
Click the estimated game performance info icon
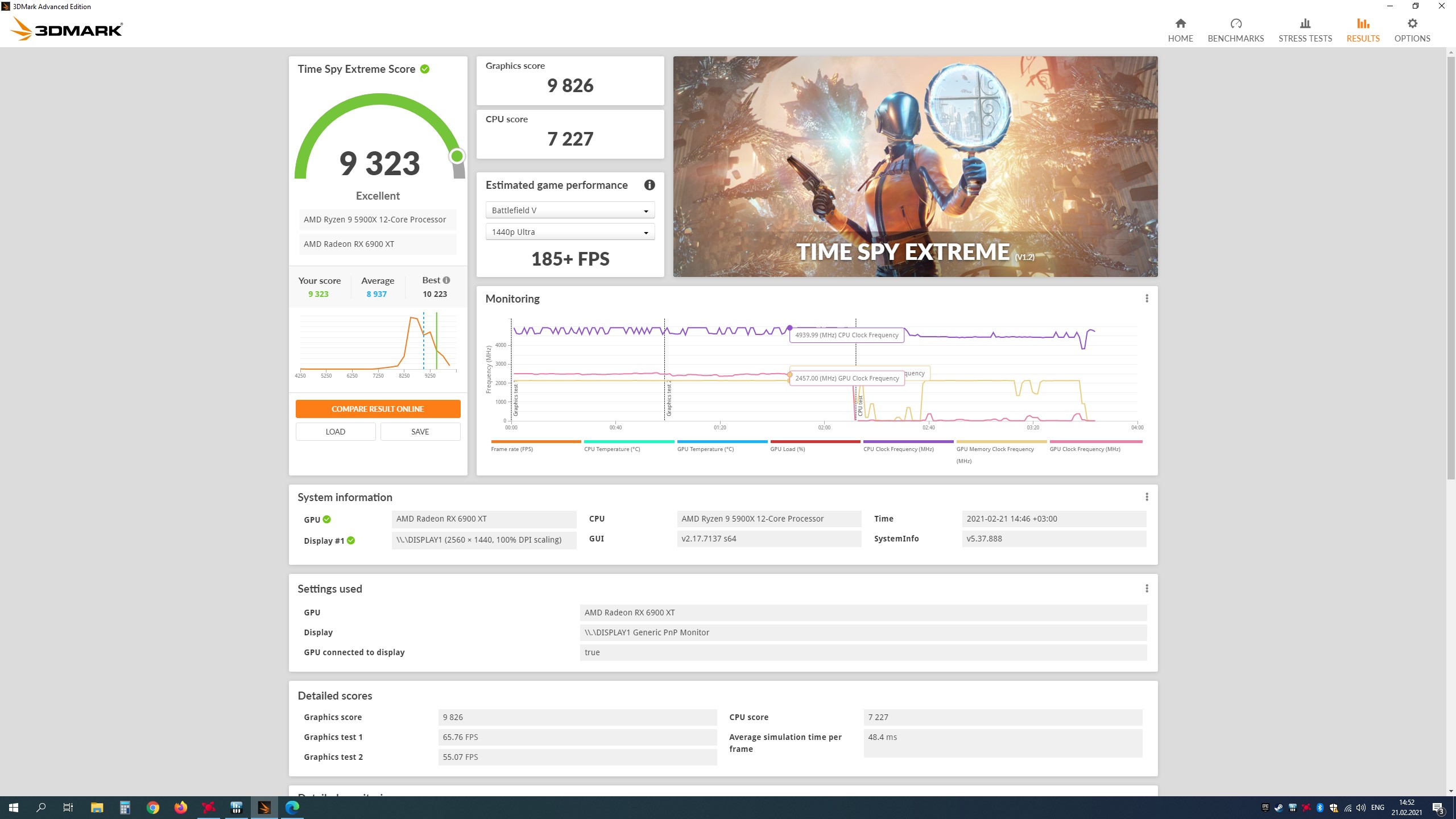(650, 185)
